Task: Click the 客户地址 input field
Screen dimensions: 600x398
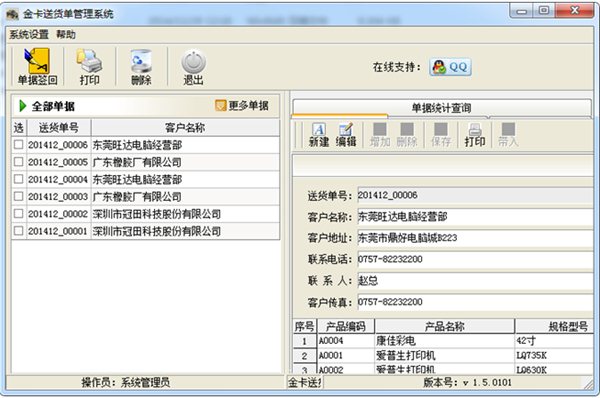Action: [475, 238]
